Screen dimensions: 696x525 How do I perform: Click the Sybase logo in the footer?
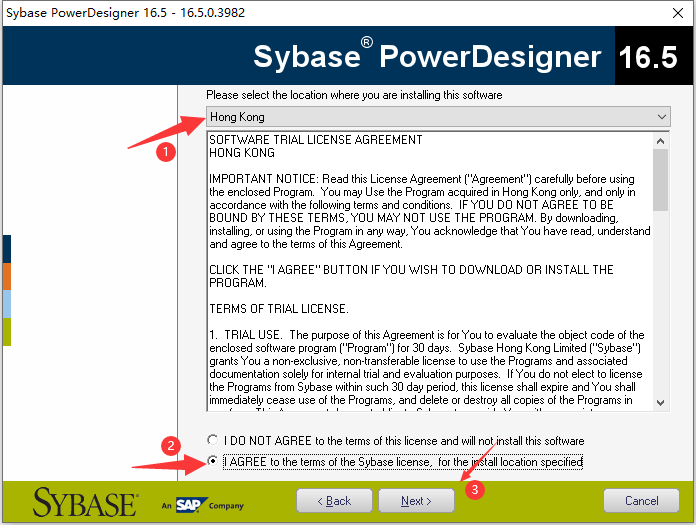85,502
